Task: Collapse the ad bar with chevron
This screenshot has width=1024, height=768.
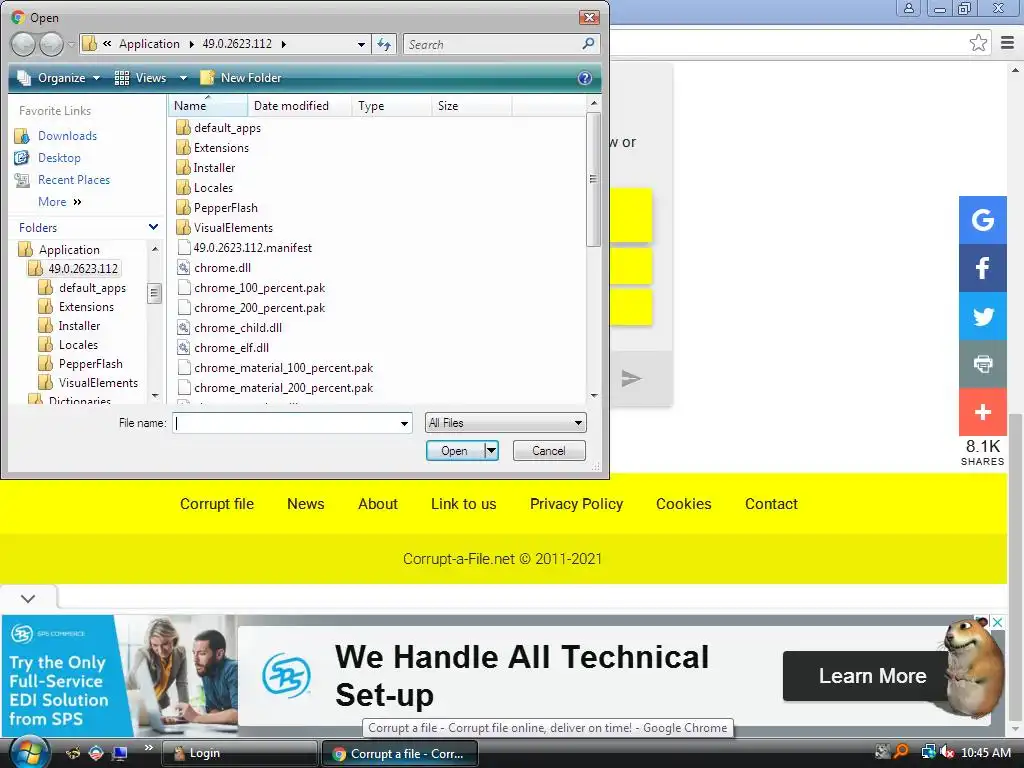Action: 27,598
